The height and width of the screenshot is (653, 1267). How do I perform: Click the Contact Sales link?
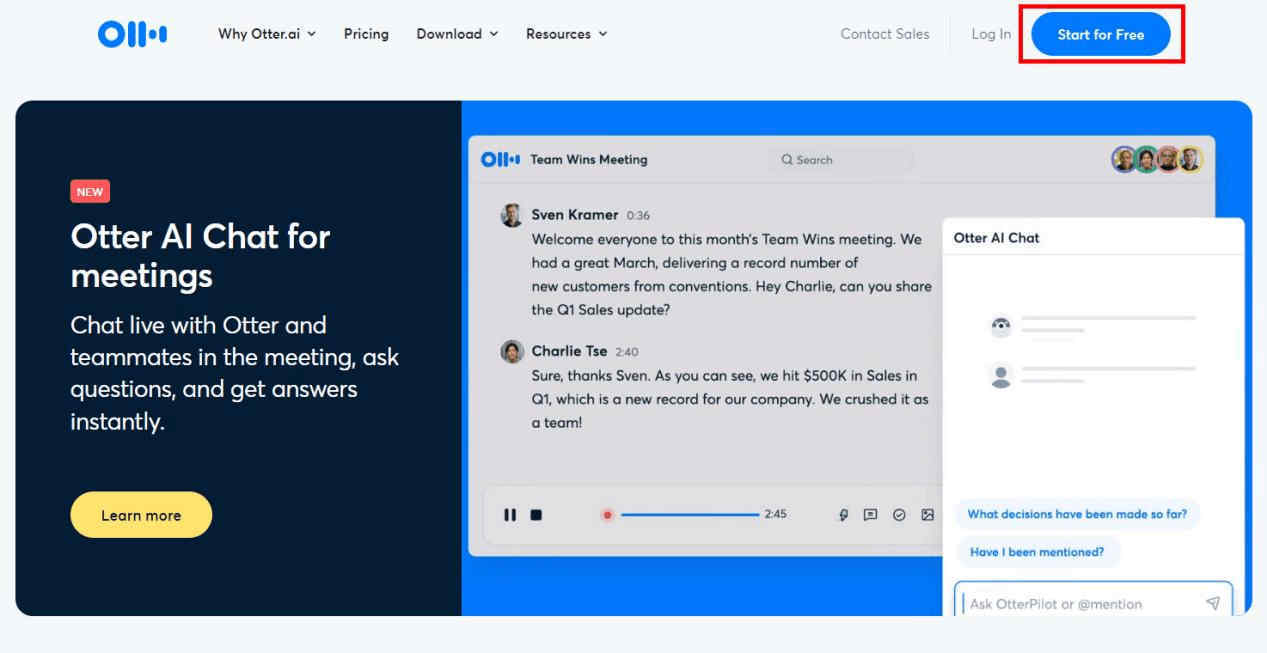click(885, 34)
